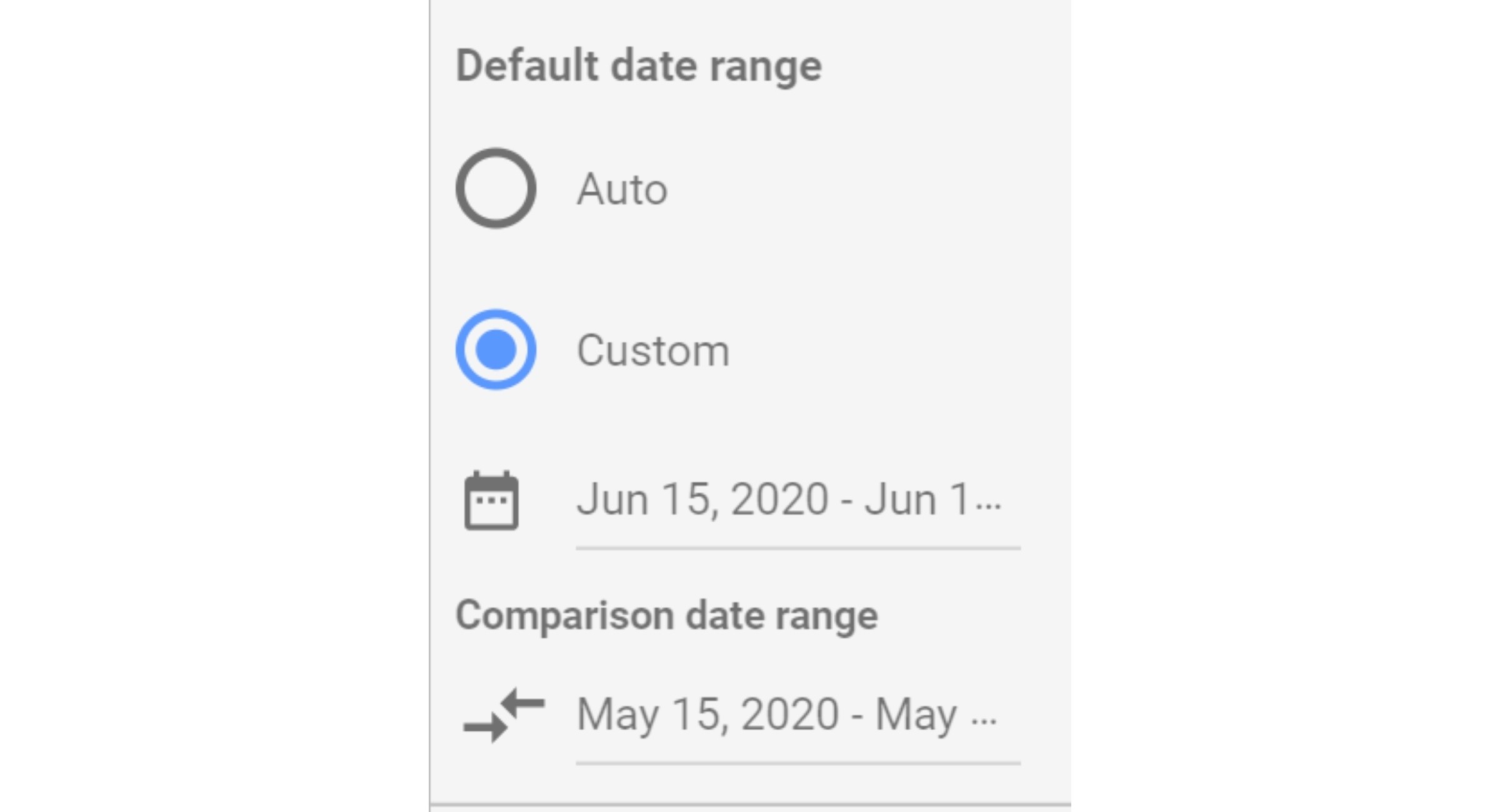1500x812 pixels.
Task: Click the comparison arrows icon
Action: 504,715
